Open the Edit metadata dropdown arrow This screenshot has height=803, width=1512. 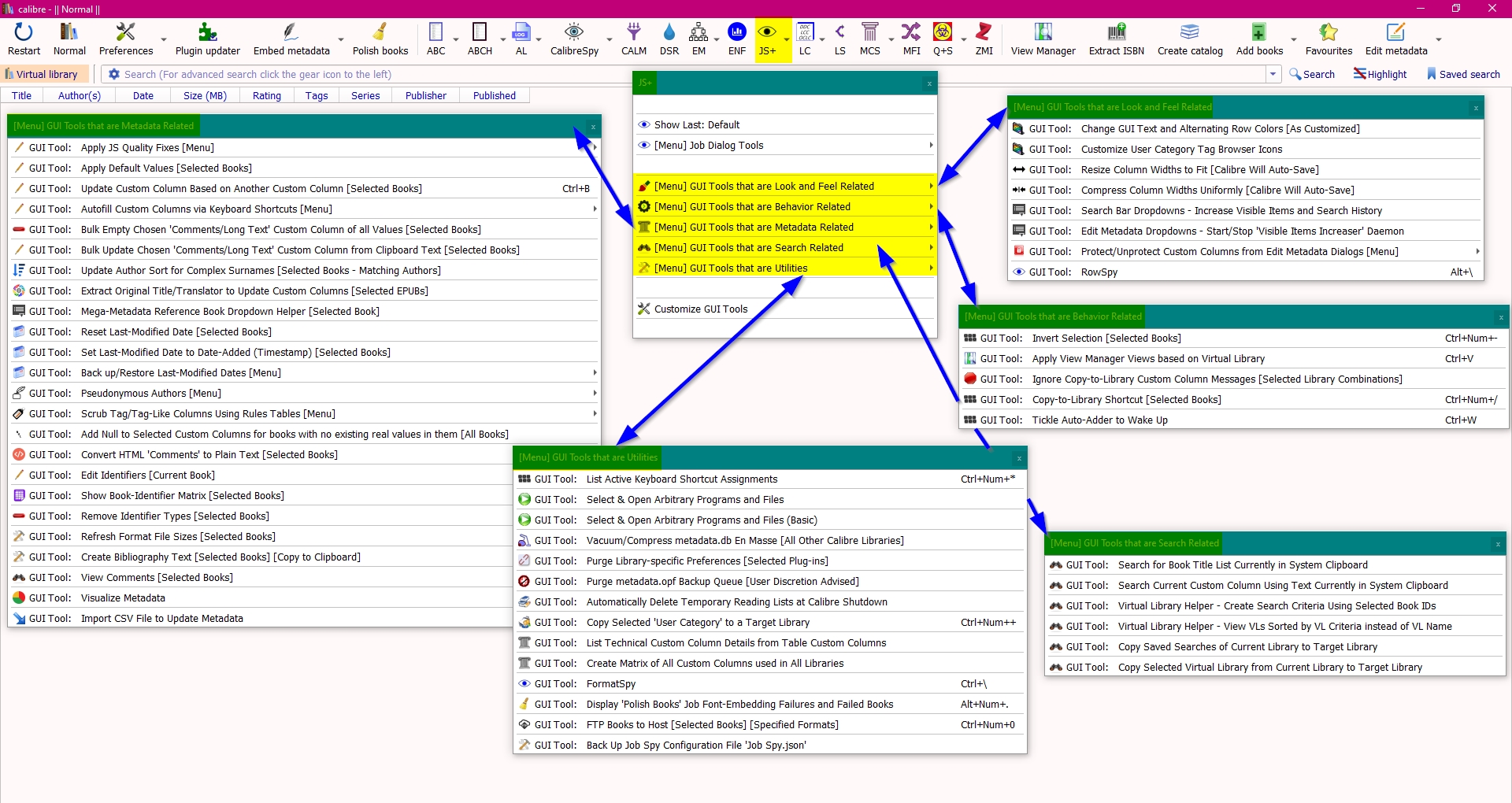1439,39
